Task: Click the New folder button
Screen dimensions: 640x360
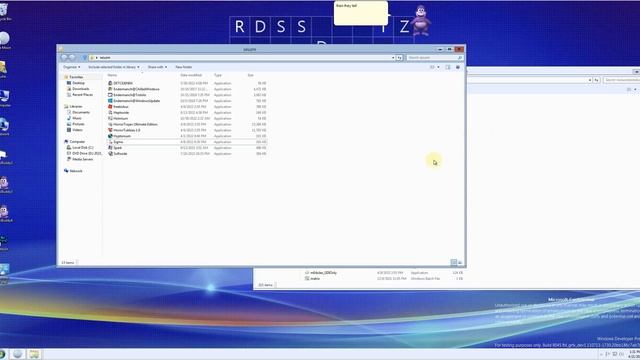Action: pos(184,67)
